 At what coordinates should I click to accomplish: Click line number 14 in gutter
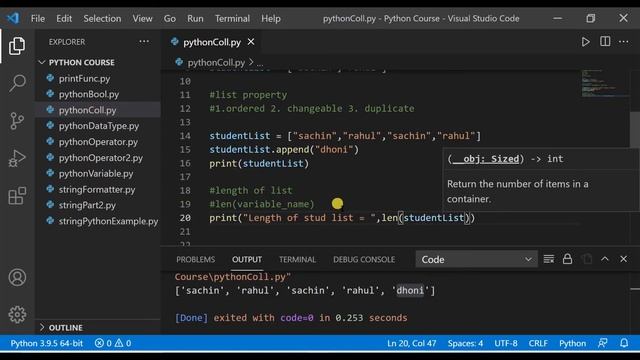pyautogui.click(x=185, y=136)
